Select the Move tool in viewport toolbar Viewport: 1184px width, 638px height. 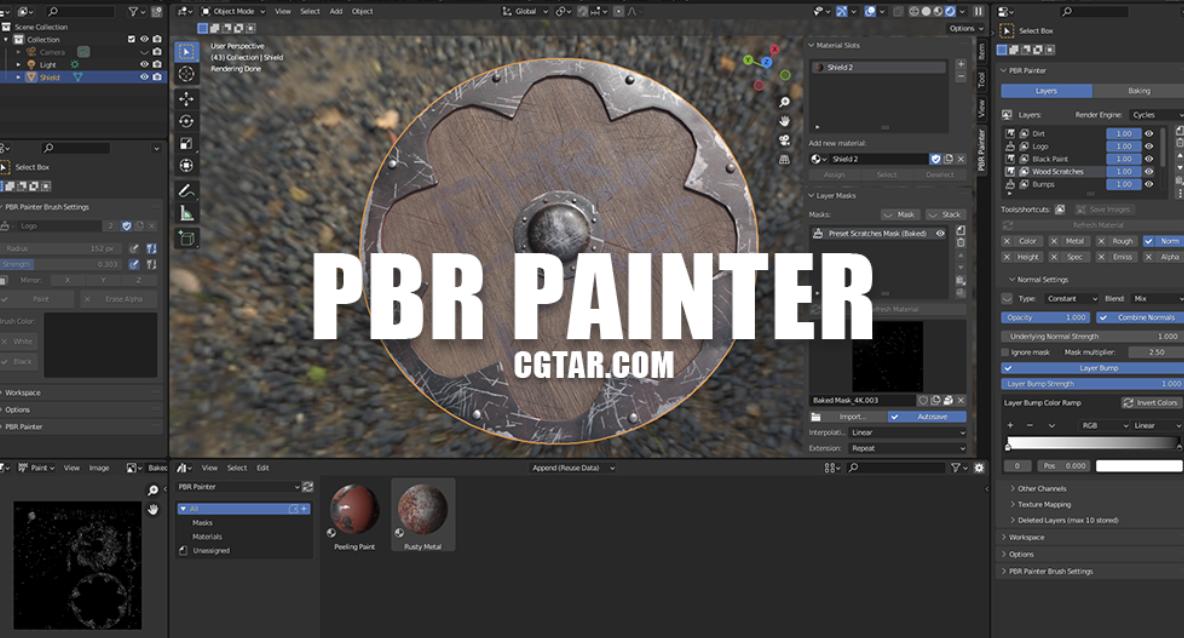point(186,99)
